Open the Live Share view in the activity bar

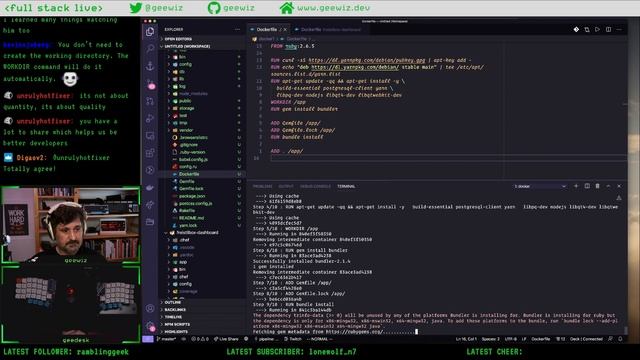(x=150, y=205)
